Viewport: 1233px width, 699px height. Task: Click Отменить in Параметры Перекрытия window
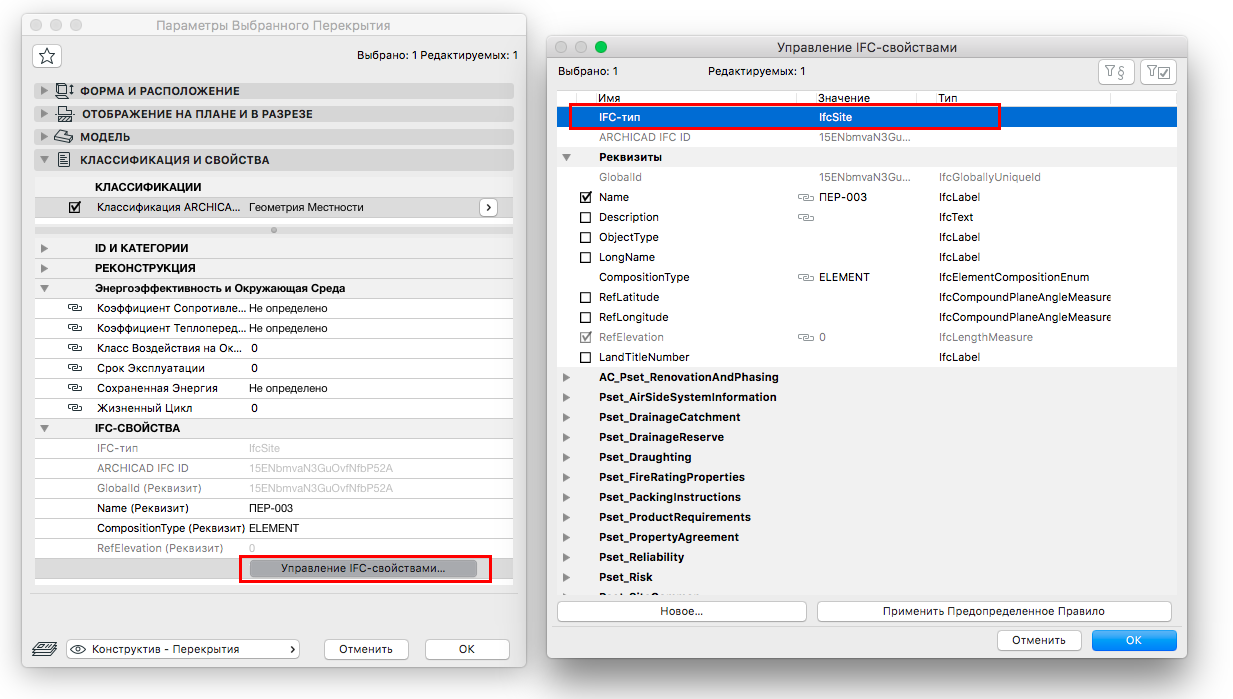[x=366, y=649]
